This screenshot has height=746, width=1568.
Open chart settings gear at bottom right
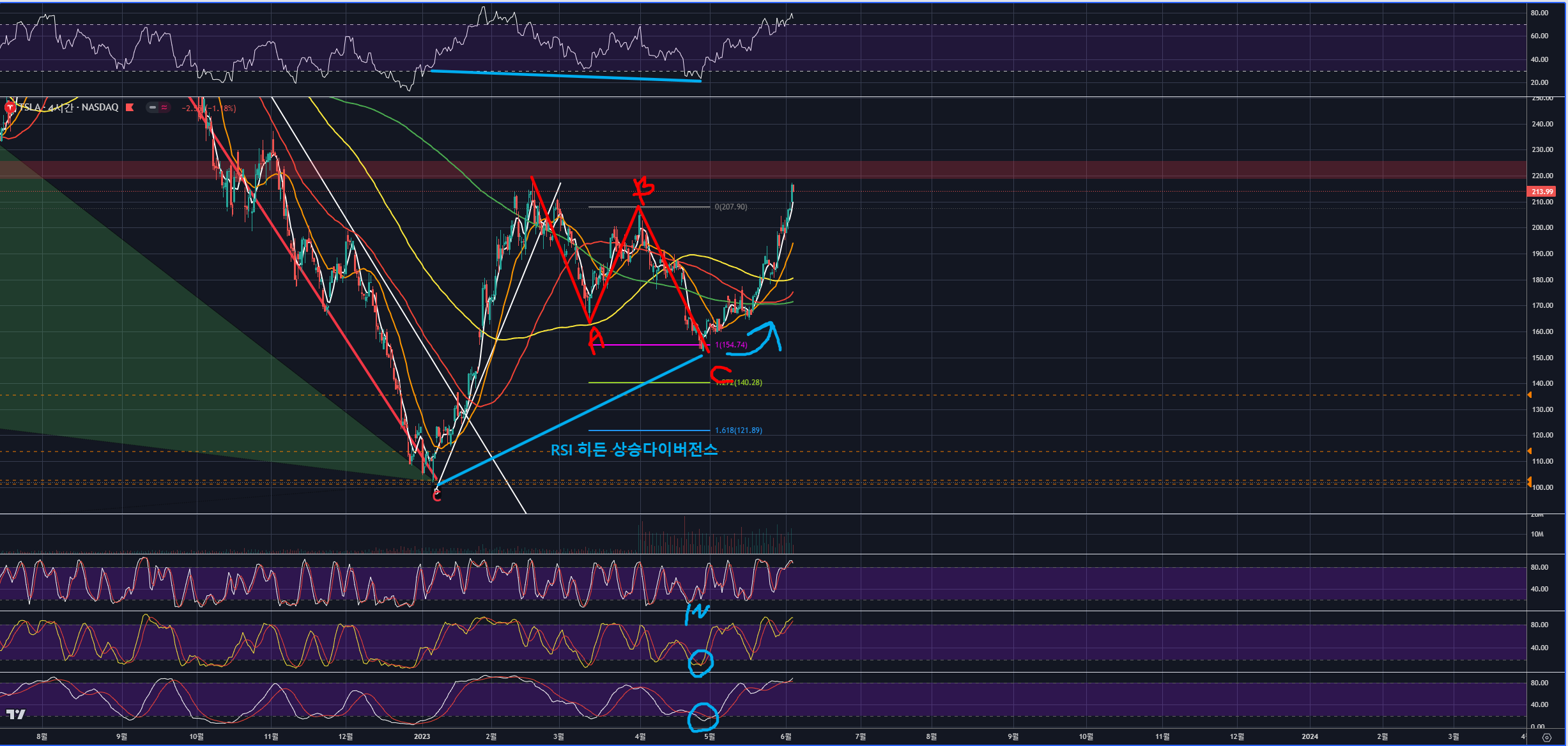click(x=1546, y=737)
